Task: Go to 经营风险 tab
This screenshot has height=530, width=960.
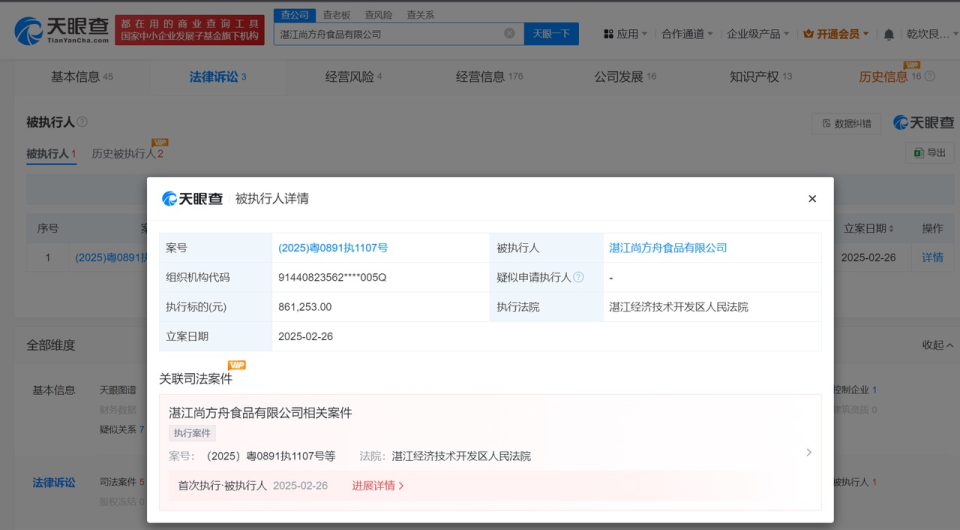Action: coord(353,77)
